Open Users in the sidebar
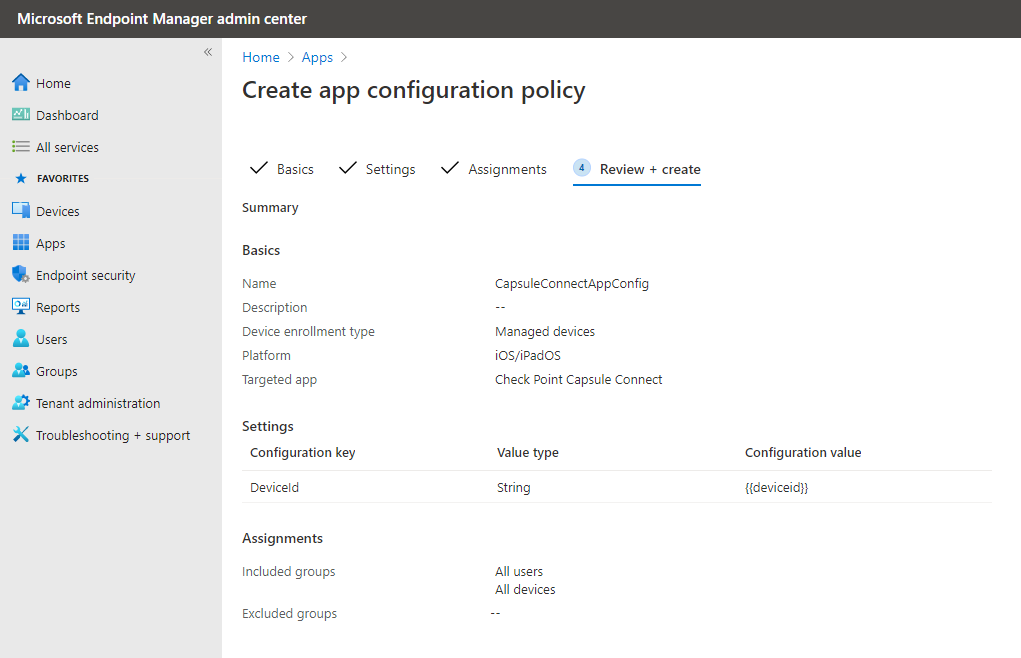The image size is (1021, 658). point(51,339)
